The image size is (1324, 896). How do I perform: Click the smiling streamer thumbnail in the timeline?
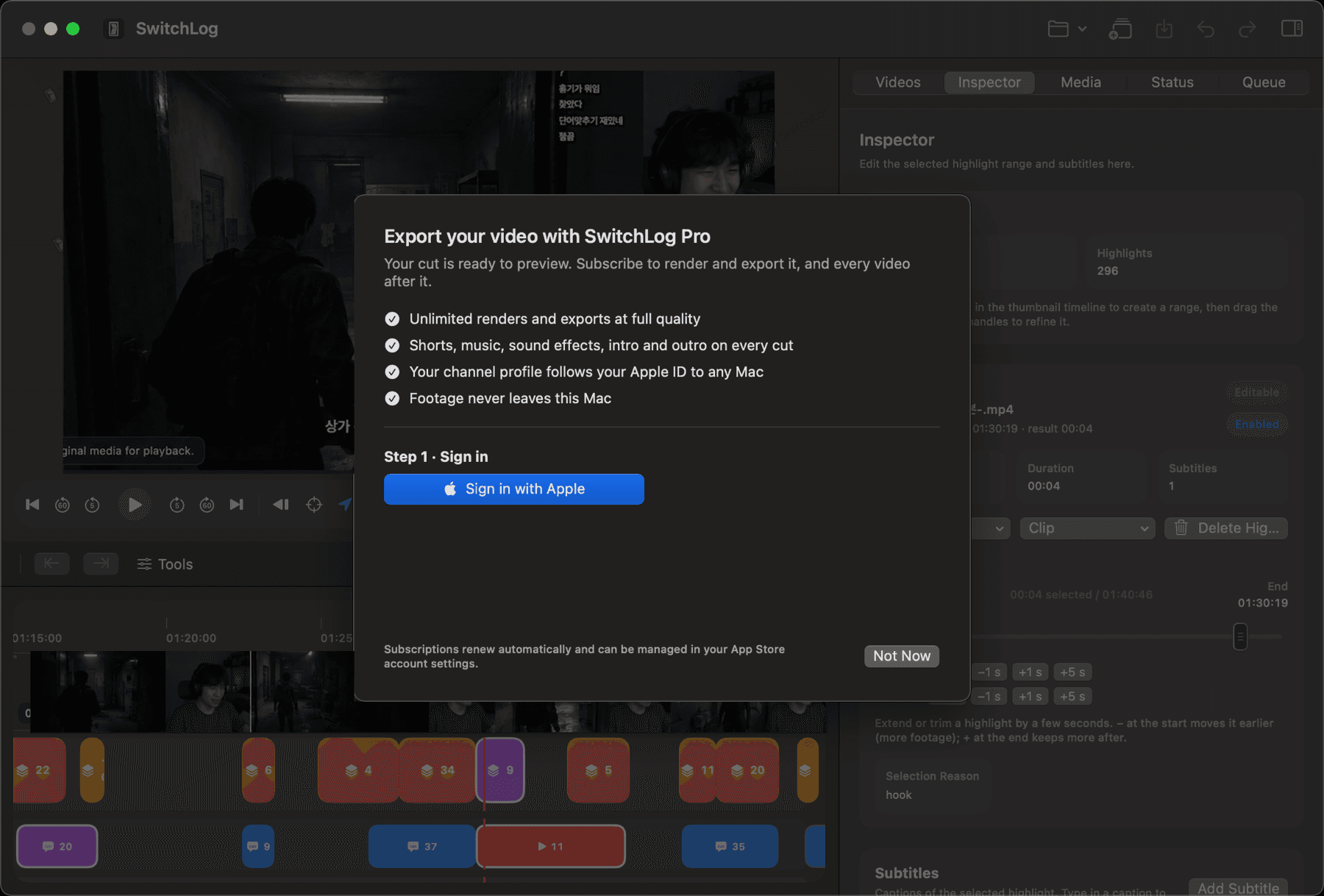(x=207, y=691)
